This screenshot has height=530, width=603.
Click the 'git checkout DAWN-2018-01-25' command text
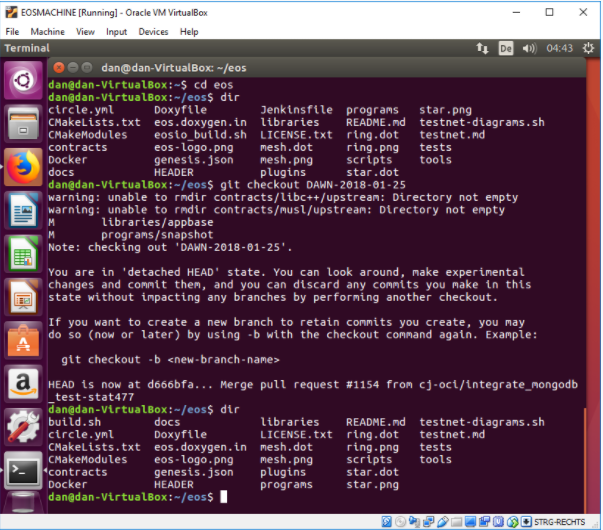(313, 185)
